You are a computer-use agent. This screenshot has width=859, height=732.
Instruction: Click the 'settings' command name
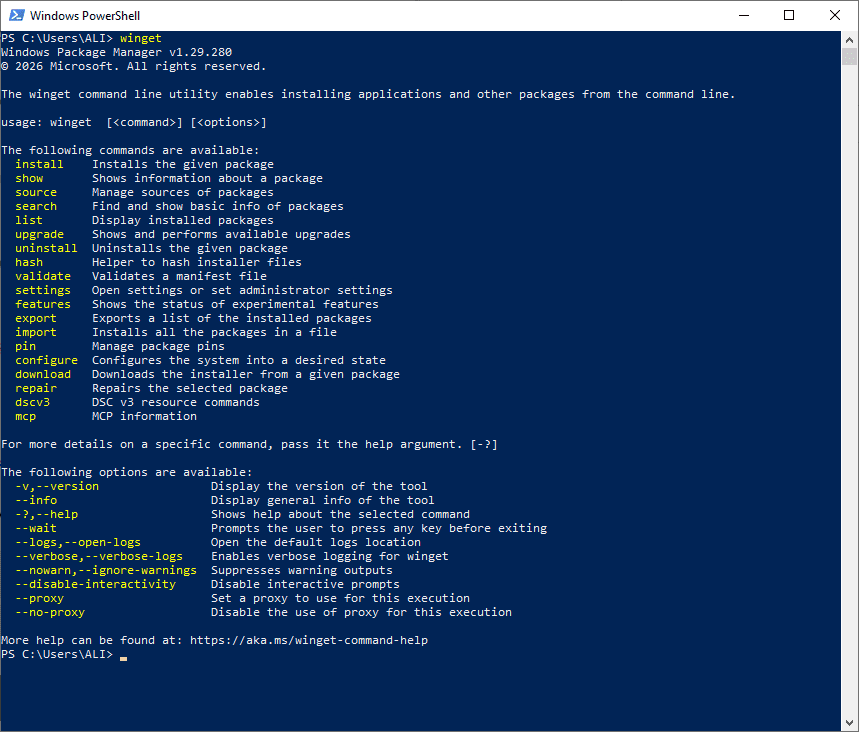(43, 290)
